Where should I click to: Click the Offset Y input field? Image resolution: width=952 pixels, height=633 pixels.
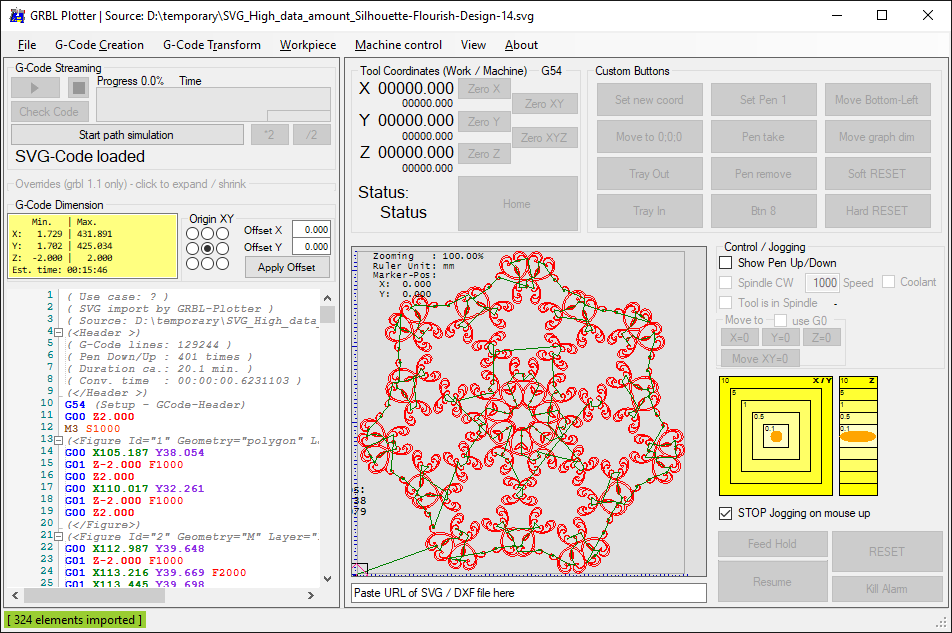311,246
